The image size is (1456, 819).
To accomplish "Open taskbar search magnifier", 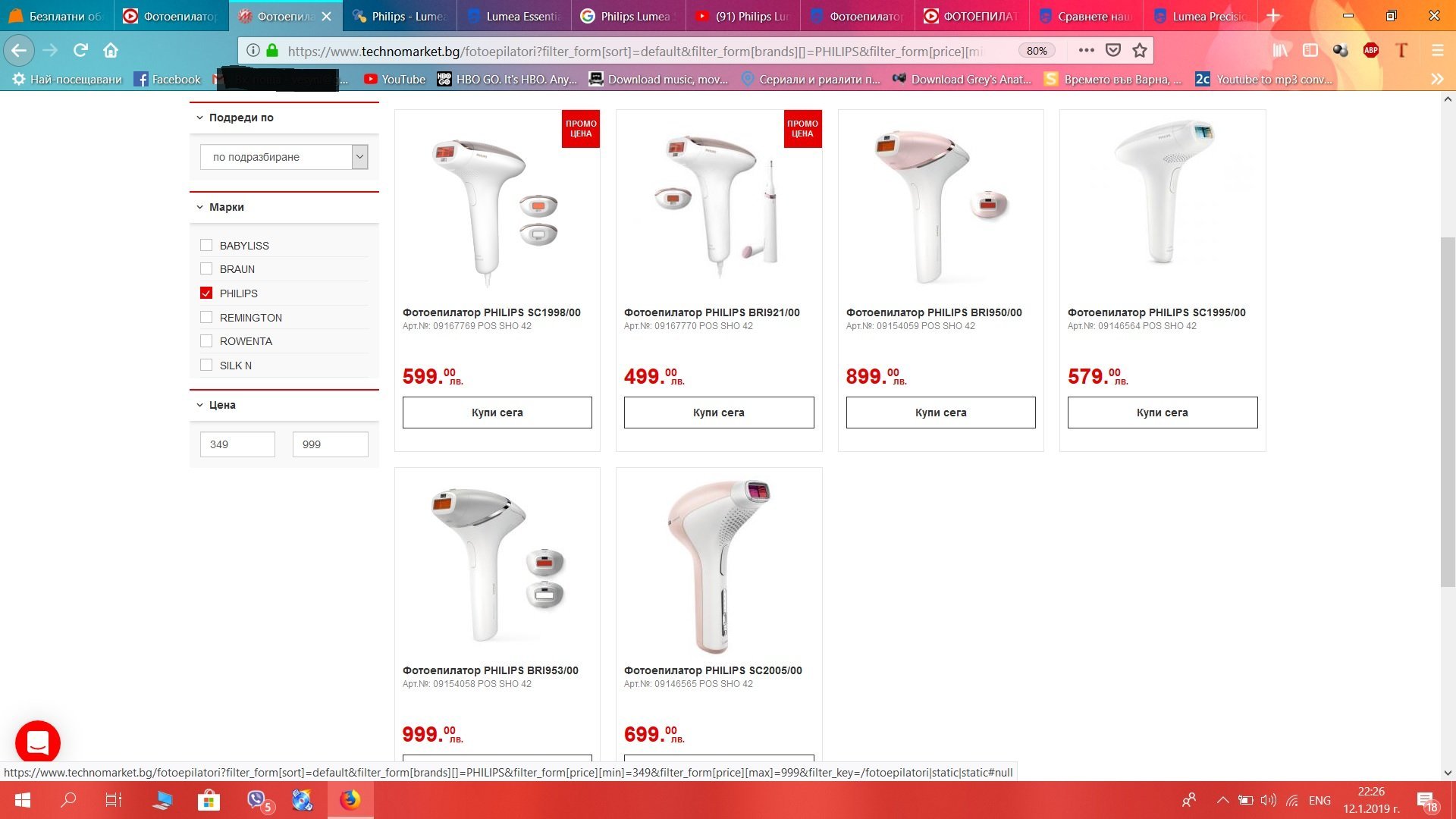I will click(68, 800).
